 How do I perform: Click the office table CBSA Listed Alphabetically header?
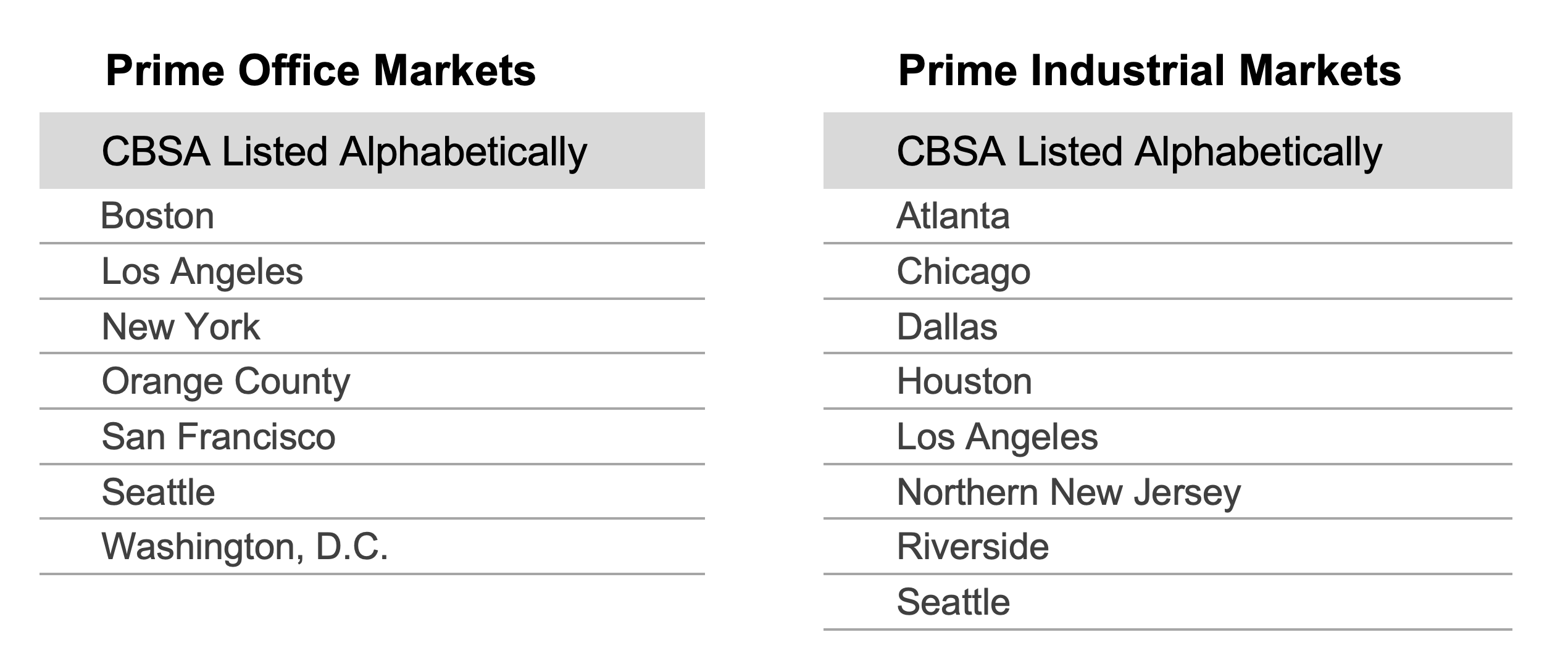pyautogui.click(x=372, y=151)
